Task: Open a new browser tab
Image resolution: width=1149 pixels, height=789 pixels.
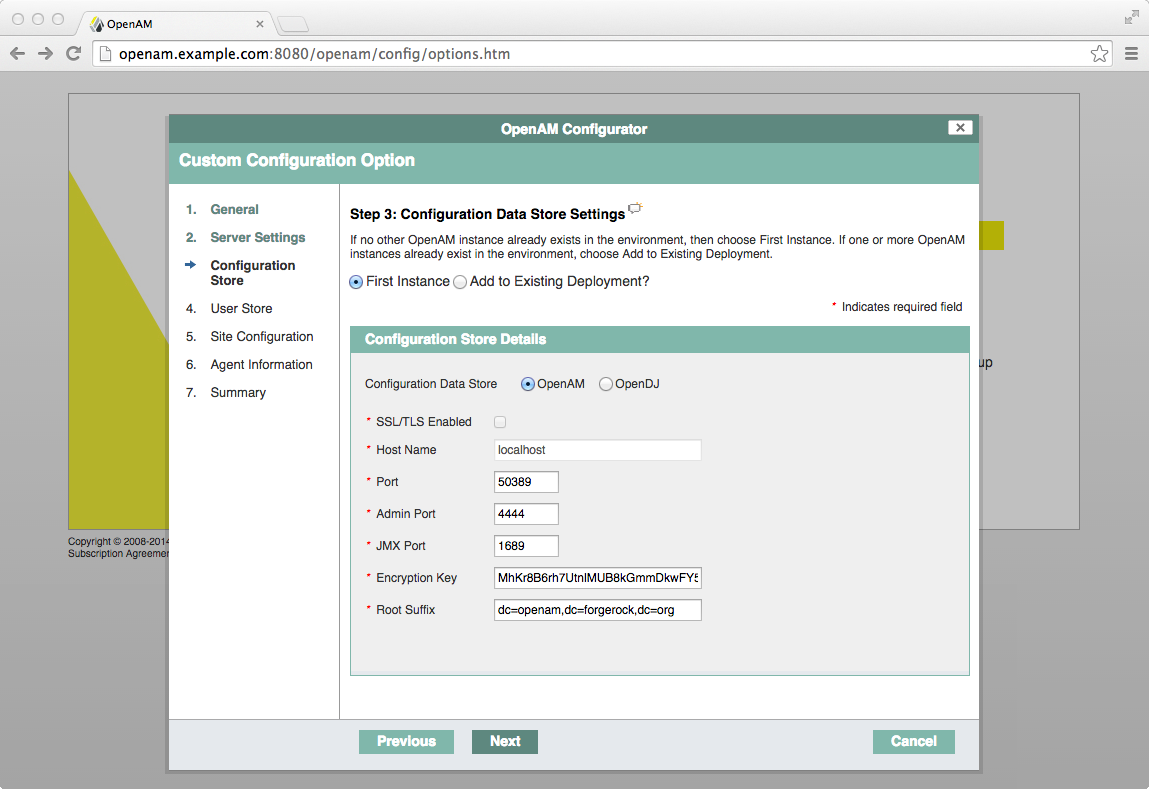Action: pos(294,24)
